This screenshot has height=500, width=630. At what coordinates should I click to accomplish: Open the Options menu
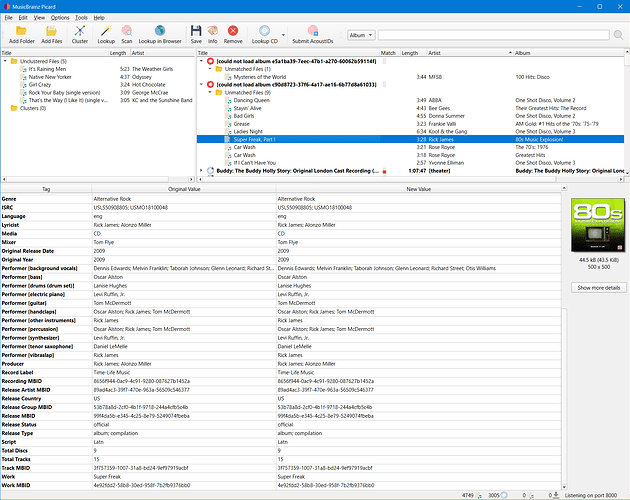click(60, 18)
